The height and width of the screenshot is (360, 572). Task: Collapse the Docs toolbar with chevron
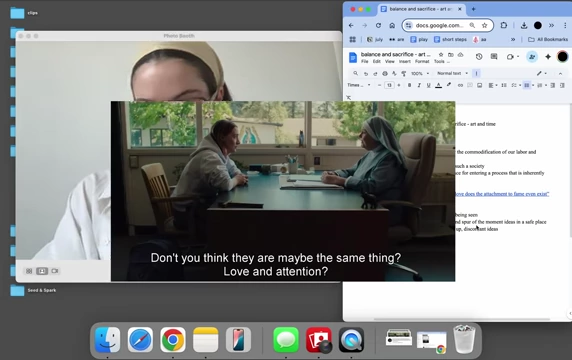click(x=560, y=73)
